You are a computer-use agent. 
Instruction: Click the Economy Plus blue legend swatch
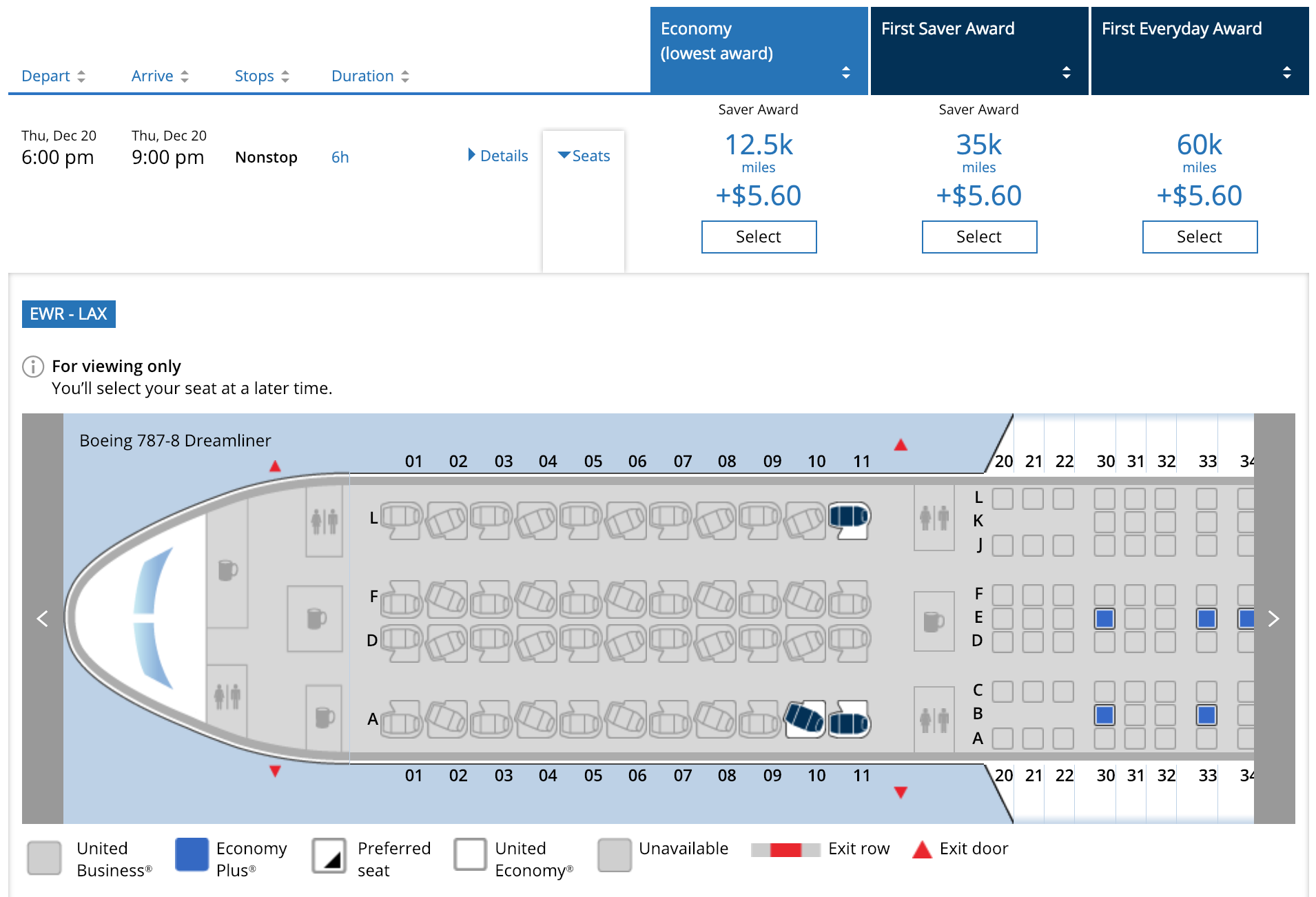click(x=192, y=855)
